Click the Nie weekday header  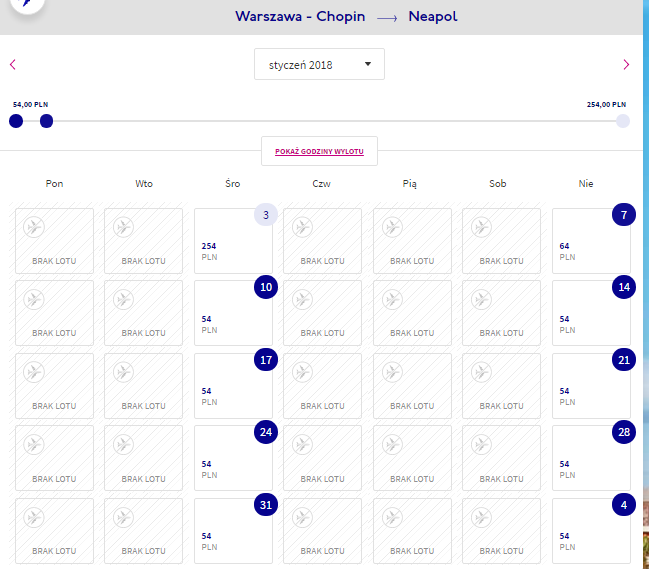click(586, 183)
